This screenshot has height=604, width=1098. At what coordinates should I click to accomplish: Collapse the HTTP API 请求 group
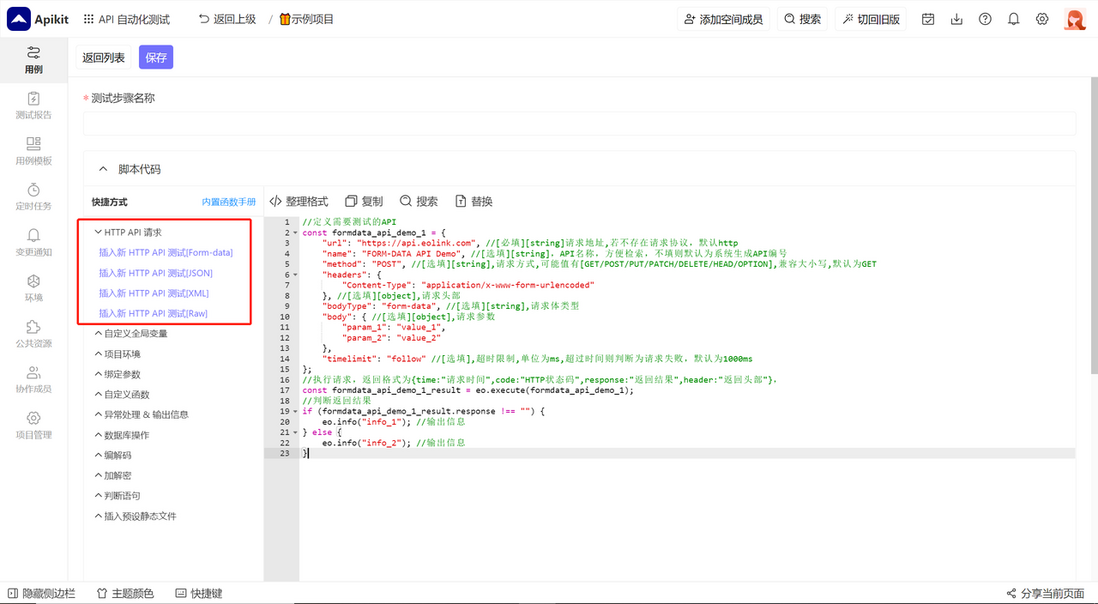click(128, 232)
